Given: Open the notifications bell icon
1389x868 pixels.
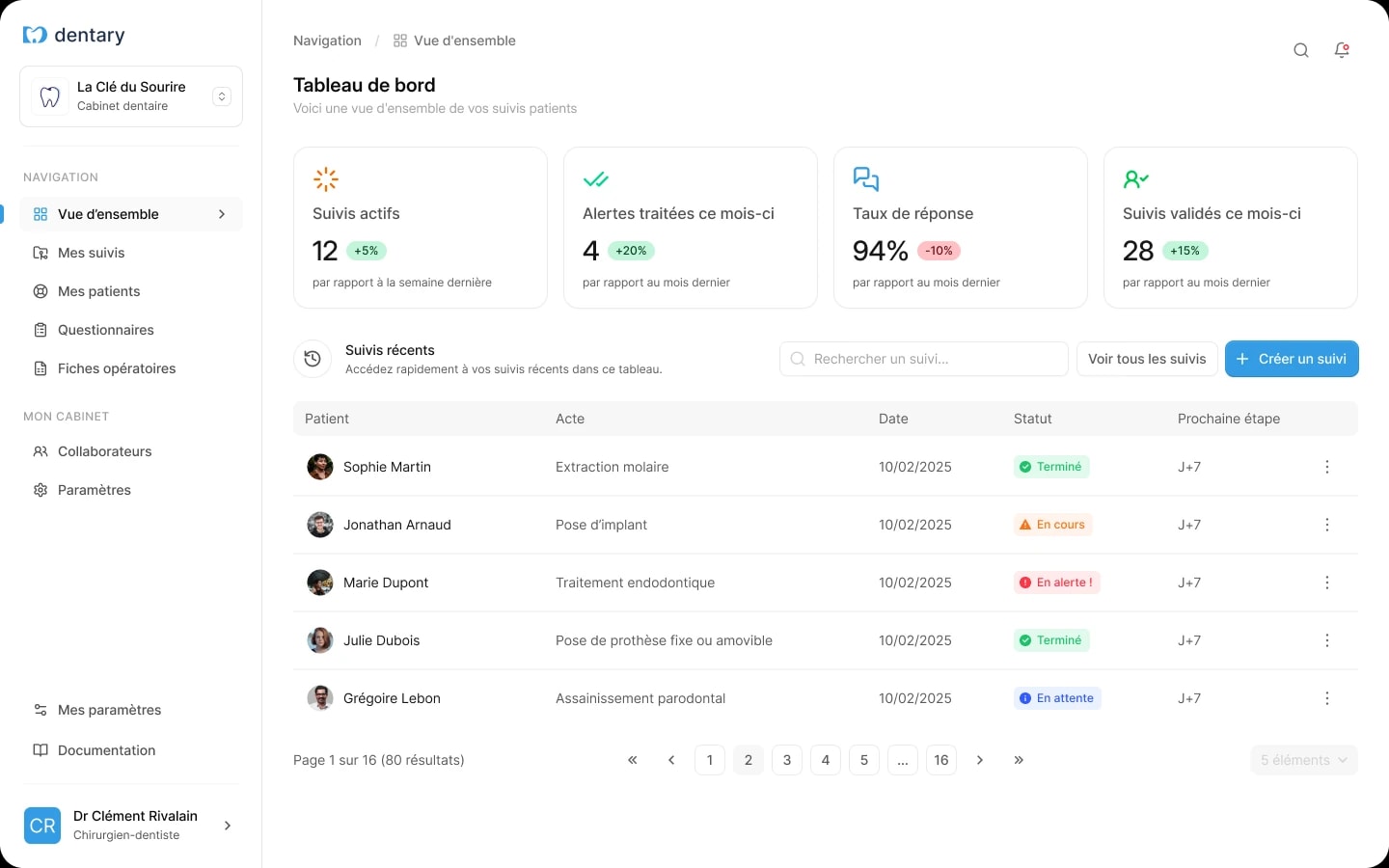Looking at the screenshot, I should 1342,50.
